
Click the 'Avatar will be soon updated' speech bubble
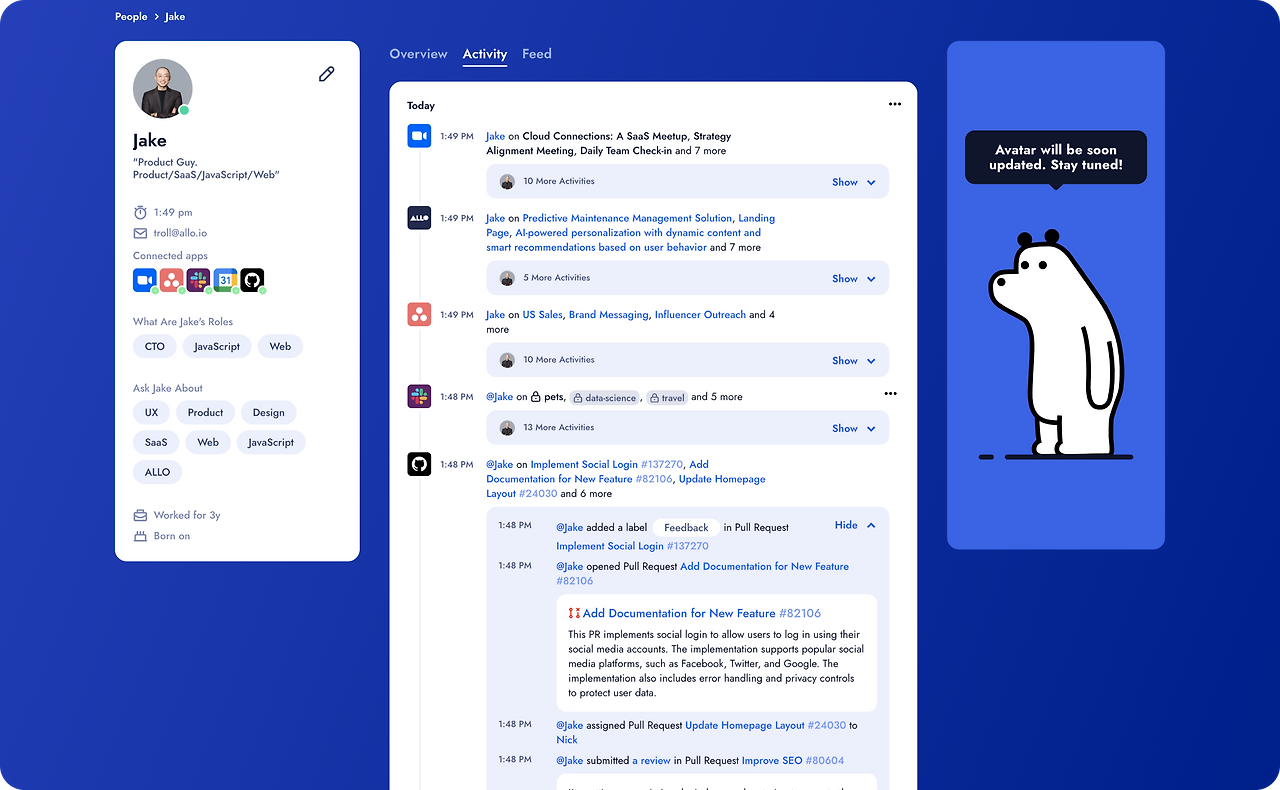(1056, 158)
